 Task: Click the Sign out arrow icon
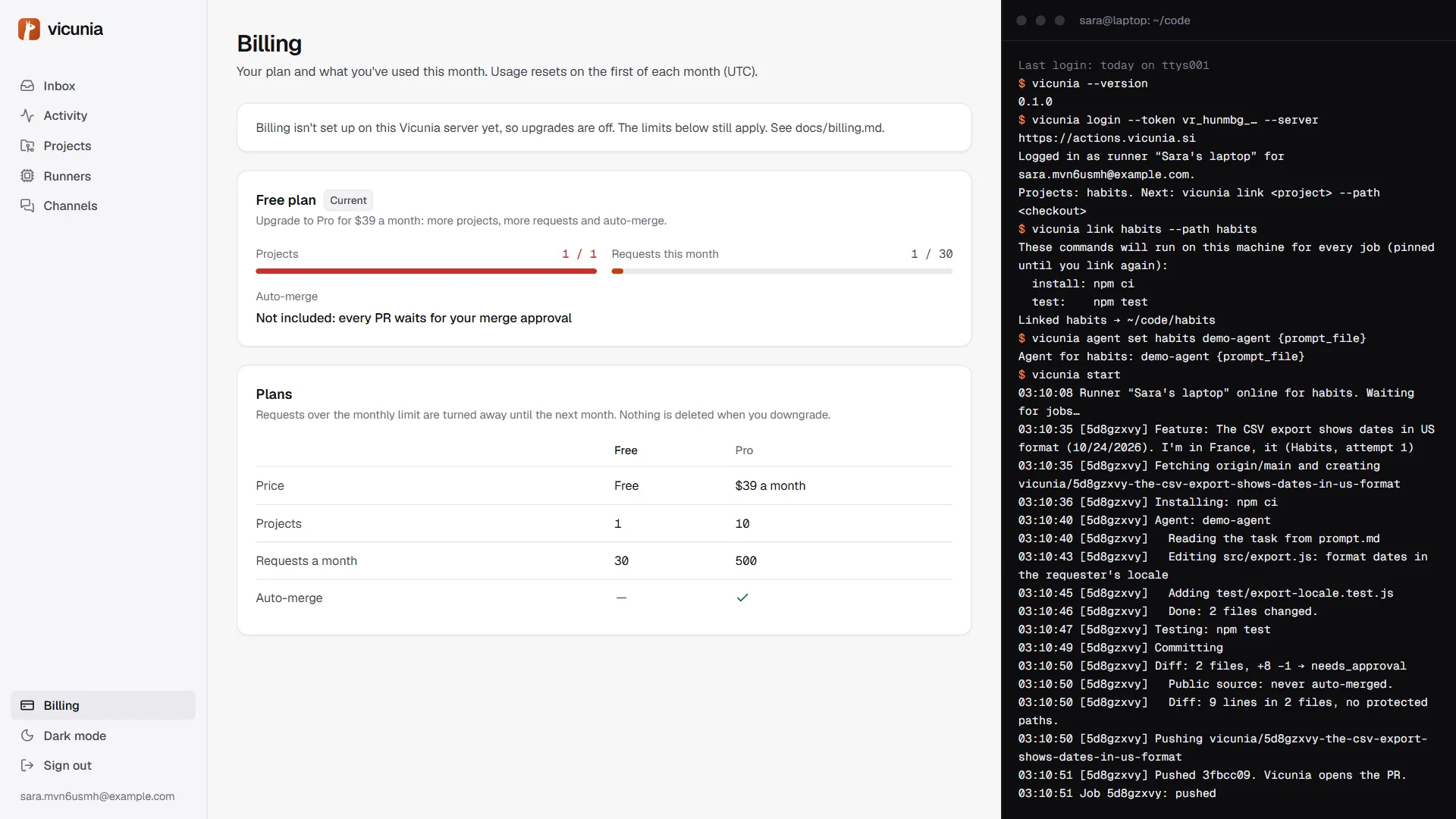point(27,765)
